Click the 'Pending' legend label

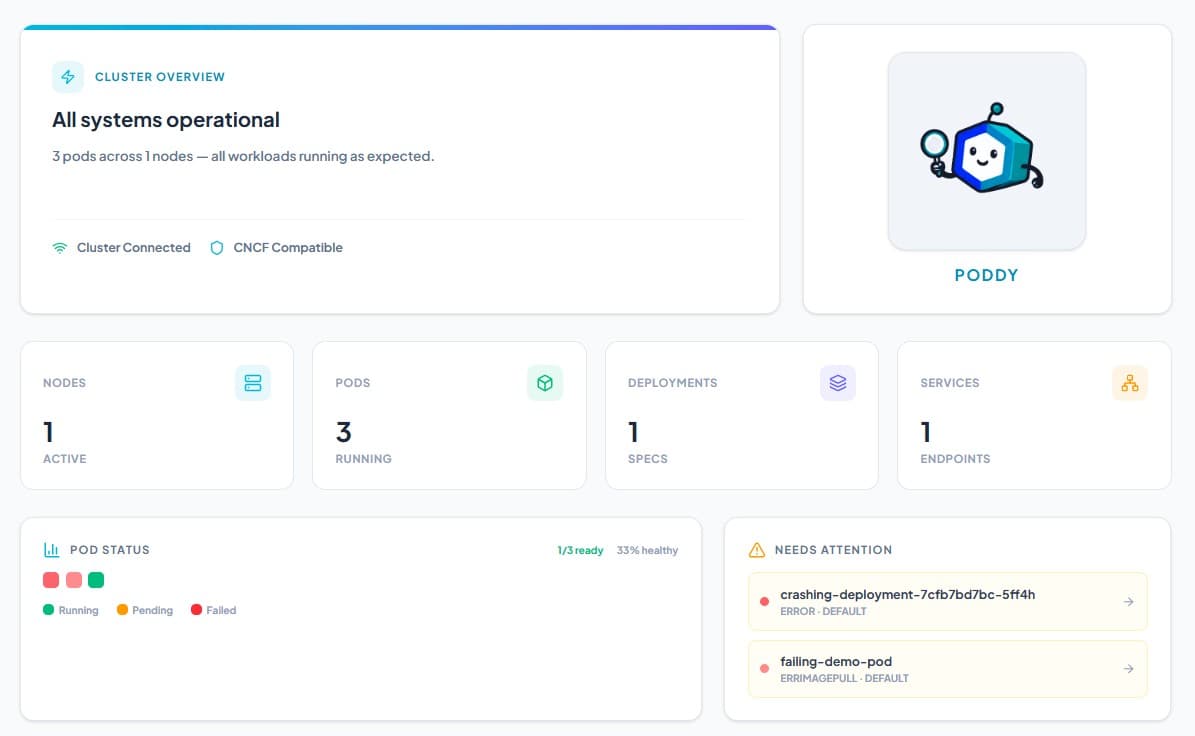click(x=152, y=610)
